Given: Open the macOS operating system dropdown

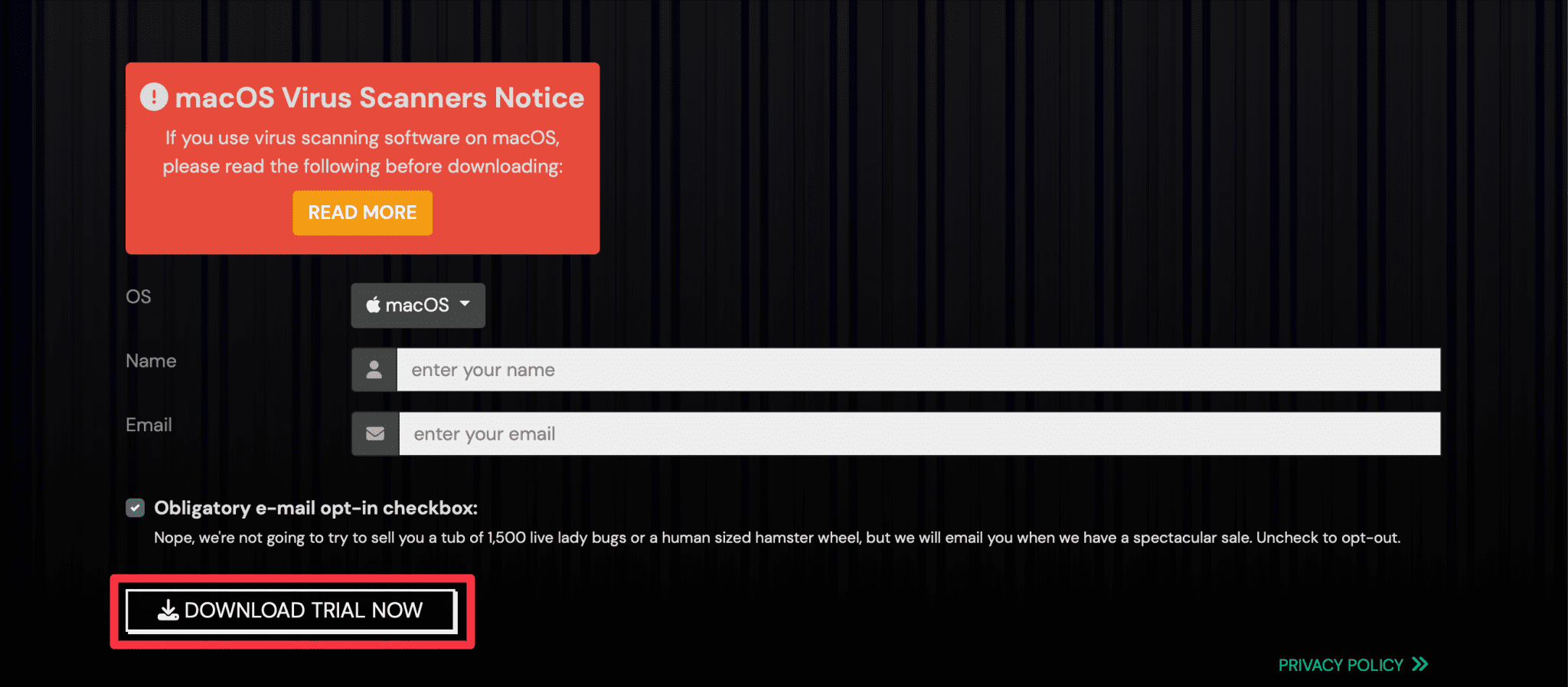Looking at the screenshot, I should point(417,306).
